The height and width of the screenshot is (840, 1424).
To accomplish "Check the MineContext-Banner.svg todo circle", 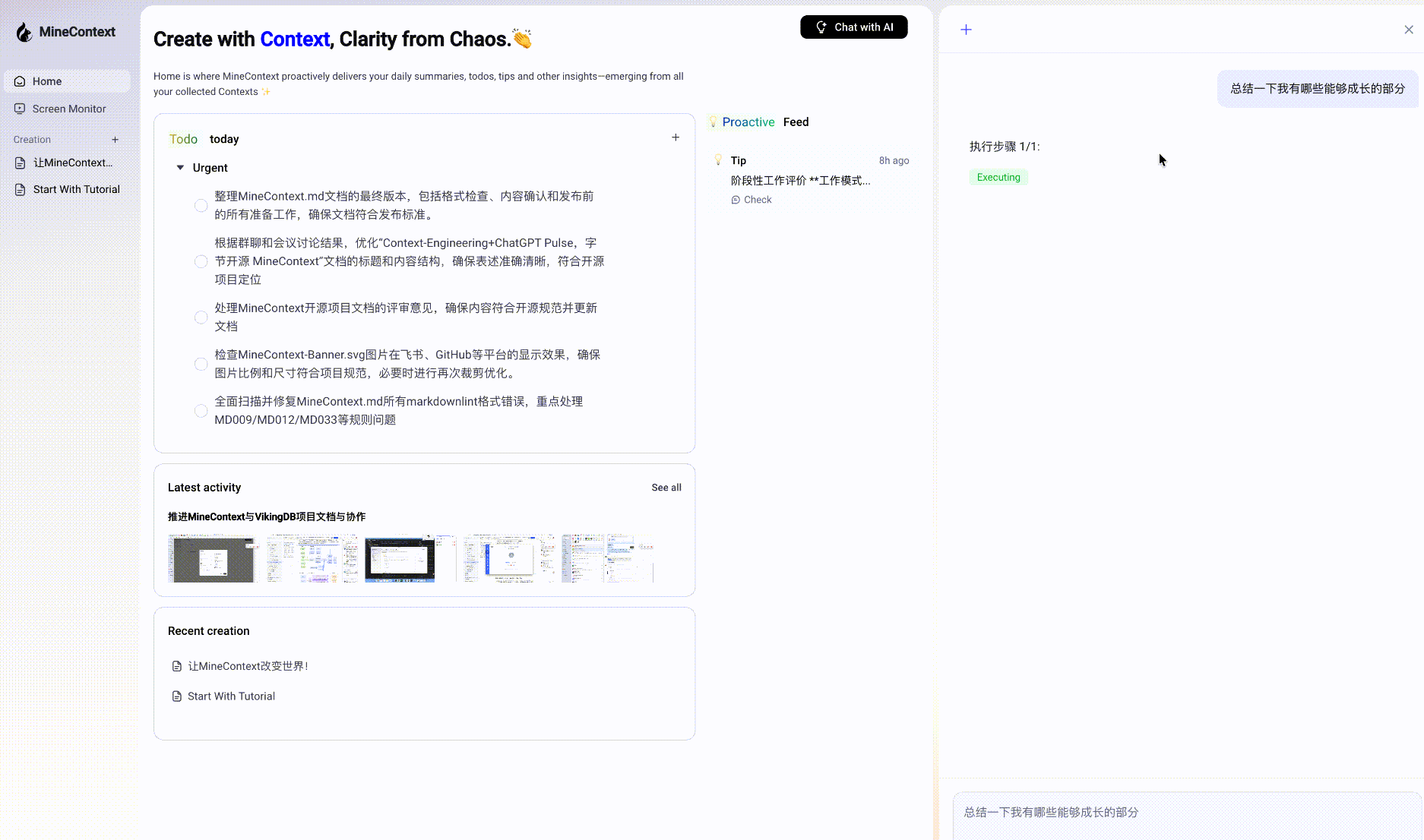I will tap(201, 364).
